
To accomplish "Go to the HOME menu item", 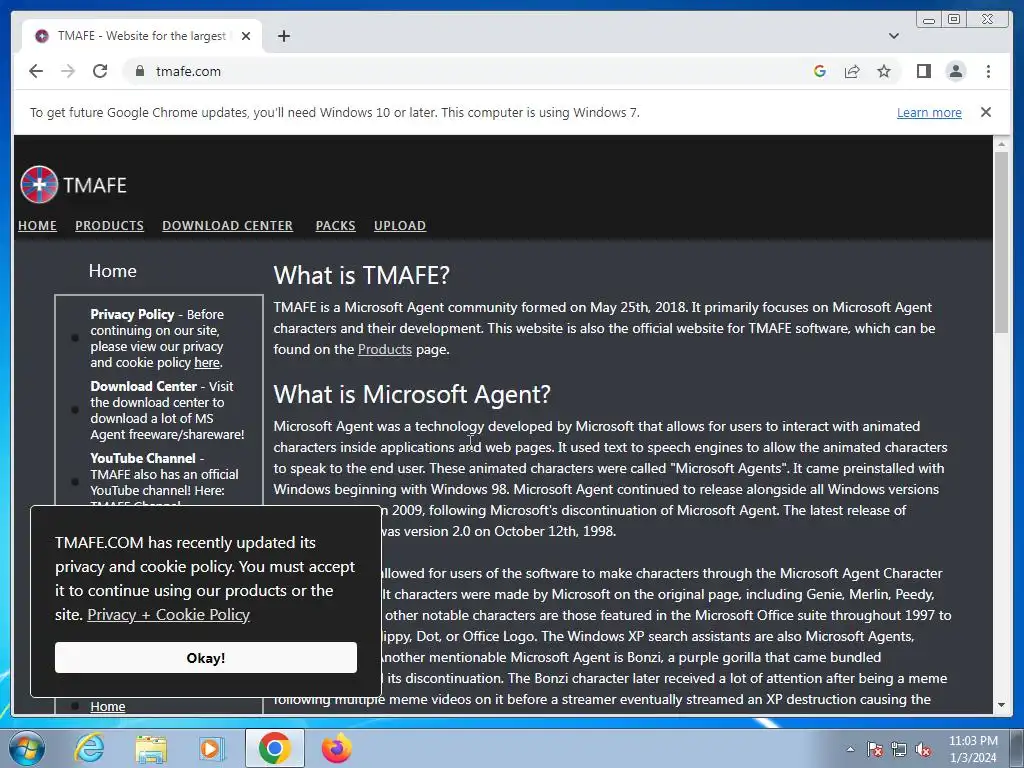I will pyautogui.click(x=37, y=225).
